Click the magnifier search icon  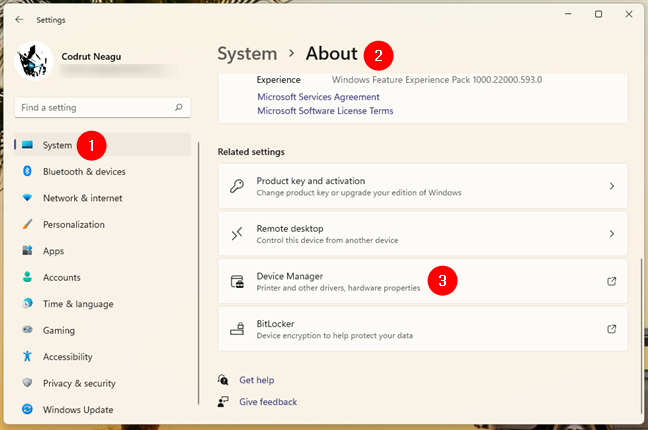[179, 108]
